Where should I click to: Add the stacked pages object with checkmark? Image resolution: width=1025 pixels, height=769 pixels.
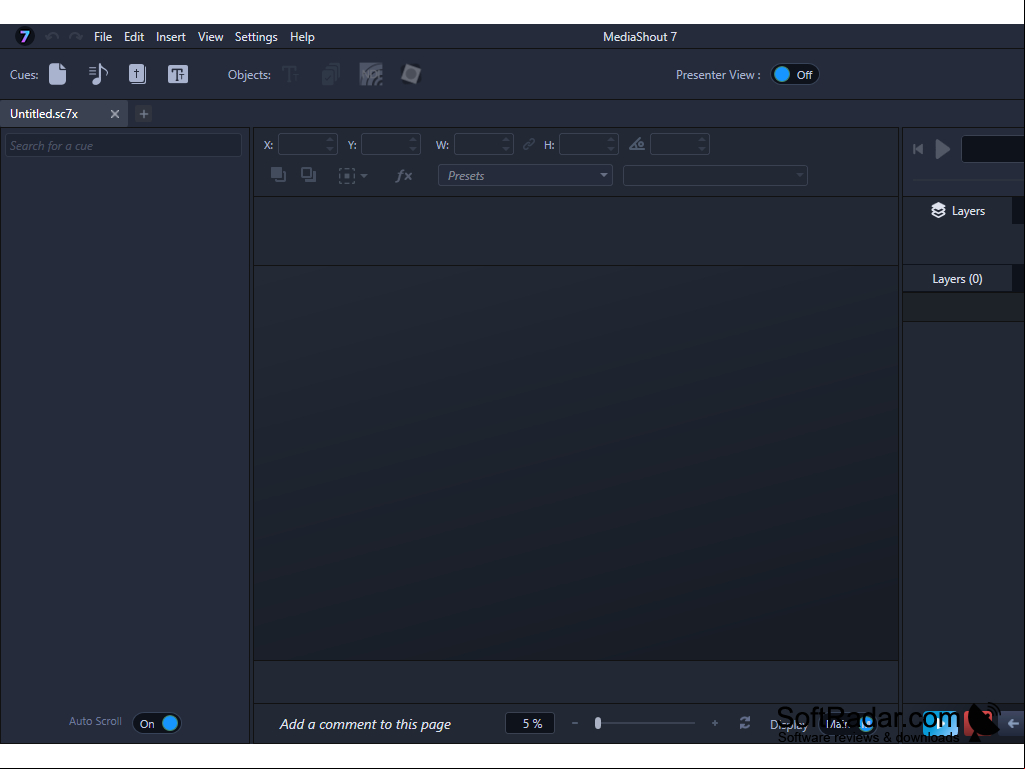331,74
